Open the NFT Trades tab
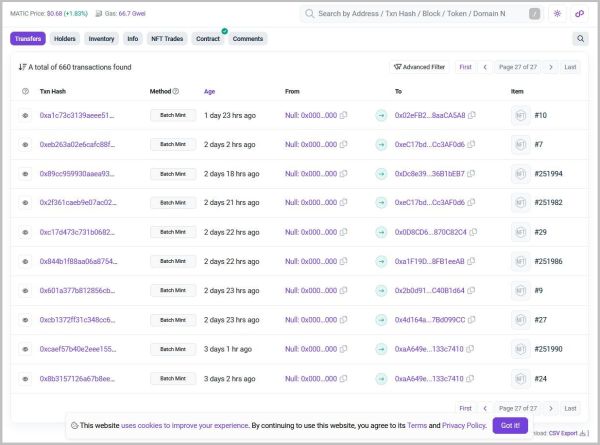The height and width of the screenshot is (445, 600). 167,39
